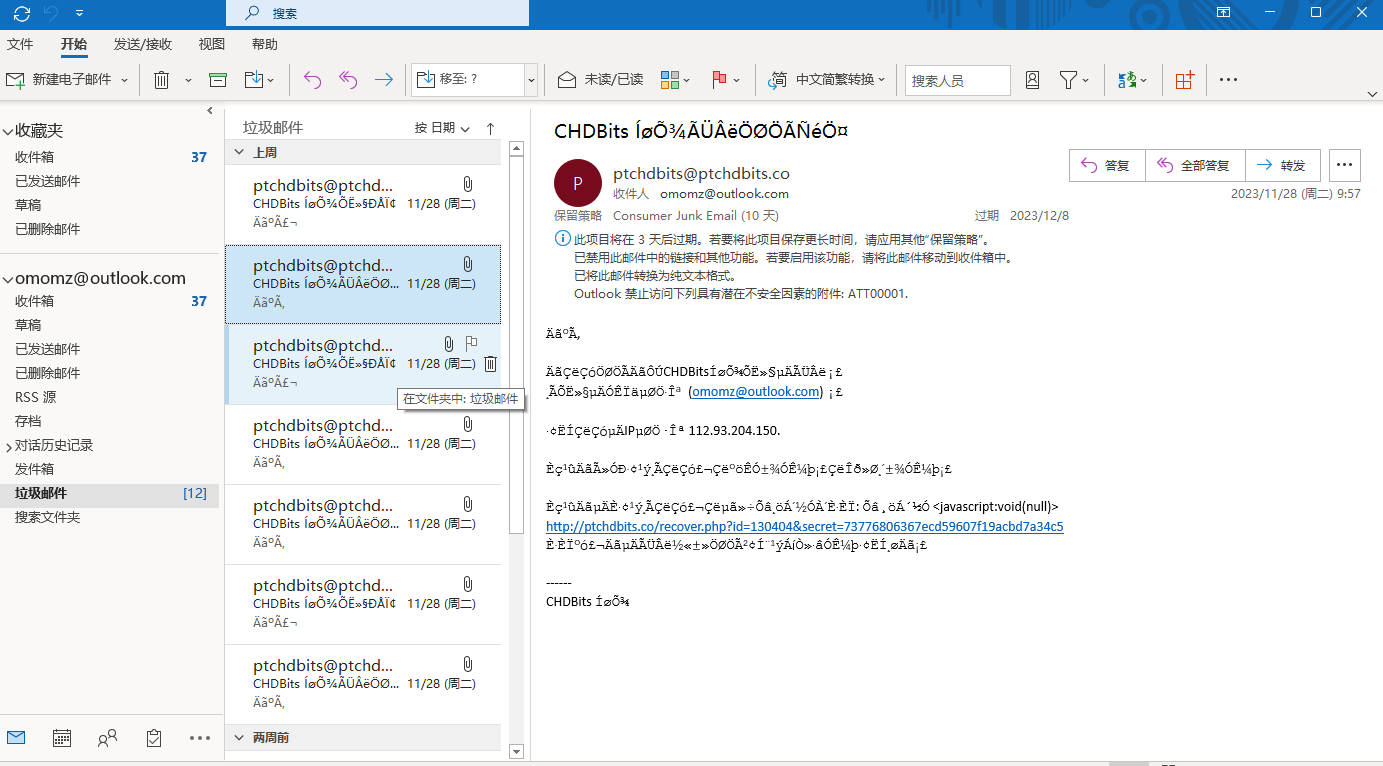This screenshot has height=766, width=1383.
Task: Collapse the omomz@outlook.com account tree
Action: pos(8,279)
